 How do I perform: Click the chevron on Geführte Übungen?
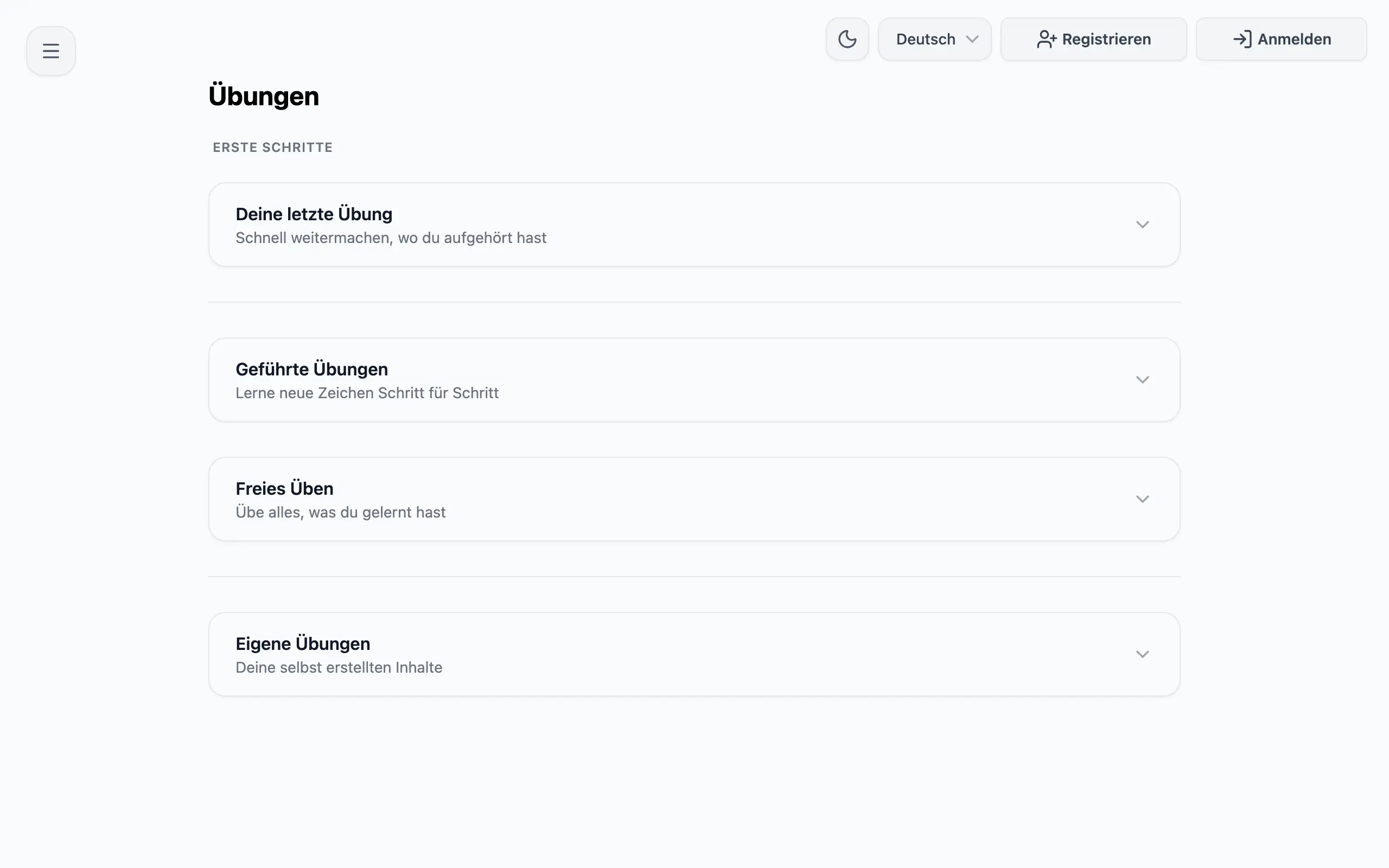[x=1142, y=379]
